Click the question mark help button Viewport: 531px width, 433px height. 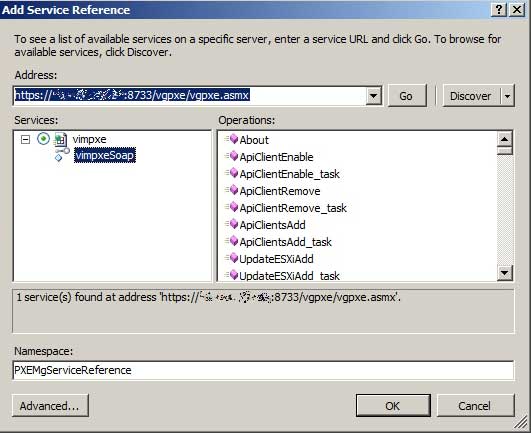(499, 9)
